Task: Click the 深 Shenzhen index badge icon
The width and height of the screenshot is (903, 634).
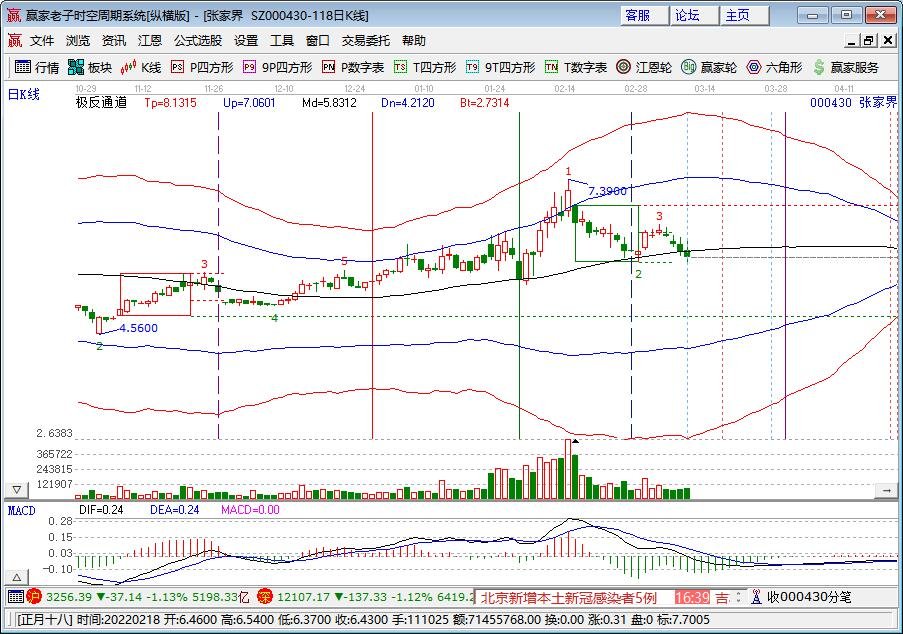Action: tap(264, 597)
